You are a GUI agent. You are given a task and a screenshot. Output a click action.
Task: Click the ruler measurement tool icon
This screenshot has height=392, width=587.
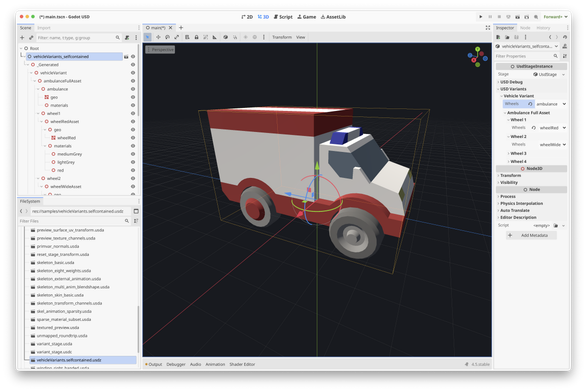(215, 37)
